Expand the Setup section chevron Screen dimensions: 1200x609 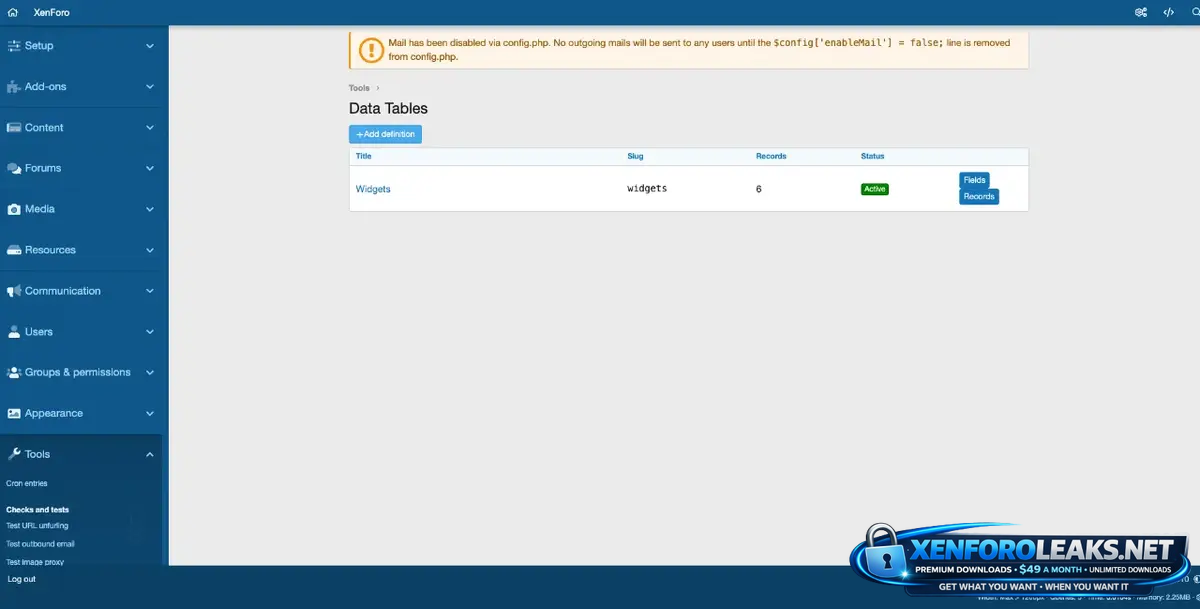pos(150,46)
